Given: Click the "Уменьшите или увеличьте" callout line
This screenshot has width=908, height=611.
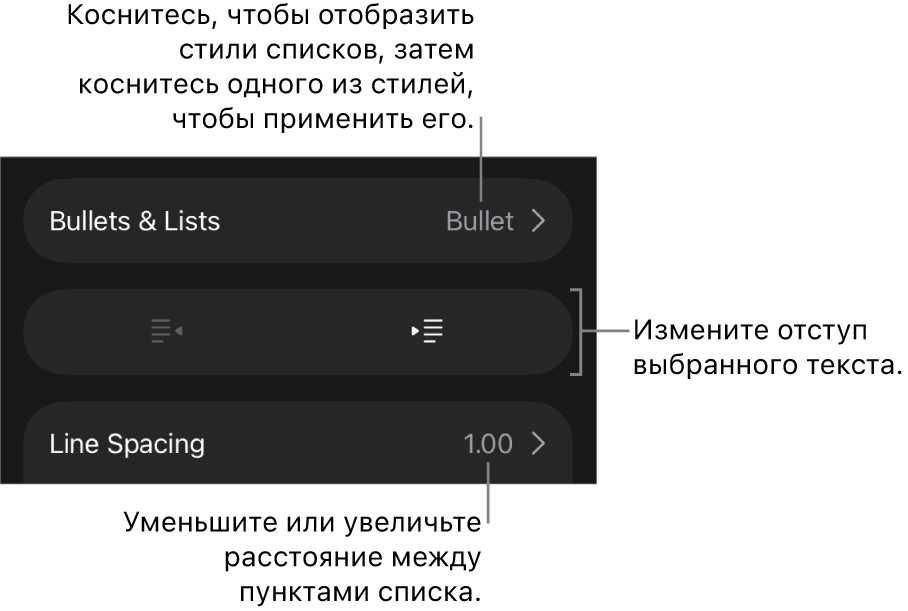Looking at the screenshot, I should [303, 523].
